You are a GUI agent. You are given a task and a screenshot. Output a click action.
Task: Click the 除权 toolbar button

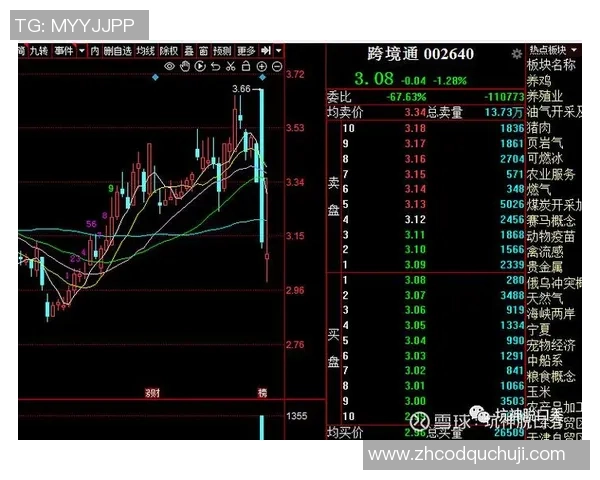tap(169, 51)
